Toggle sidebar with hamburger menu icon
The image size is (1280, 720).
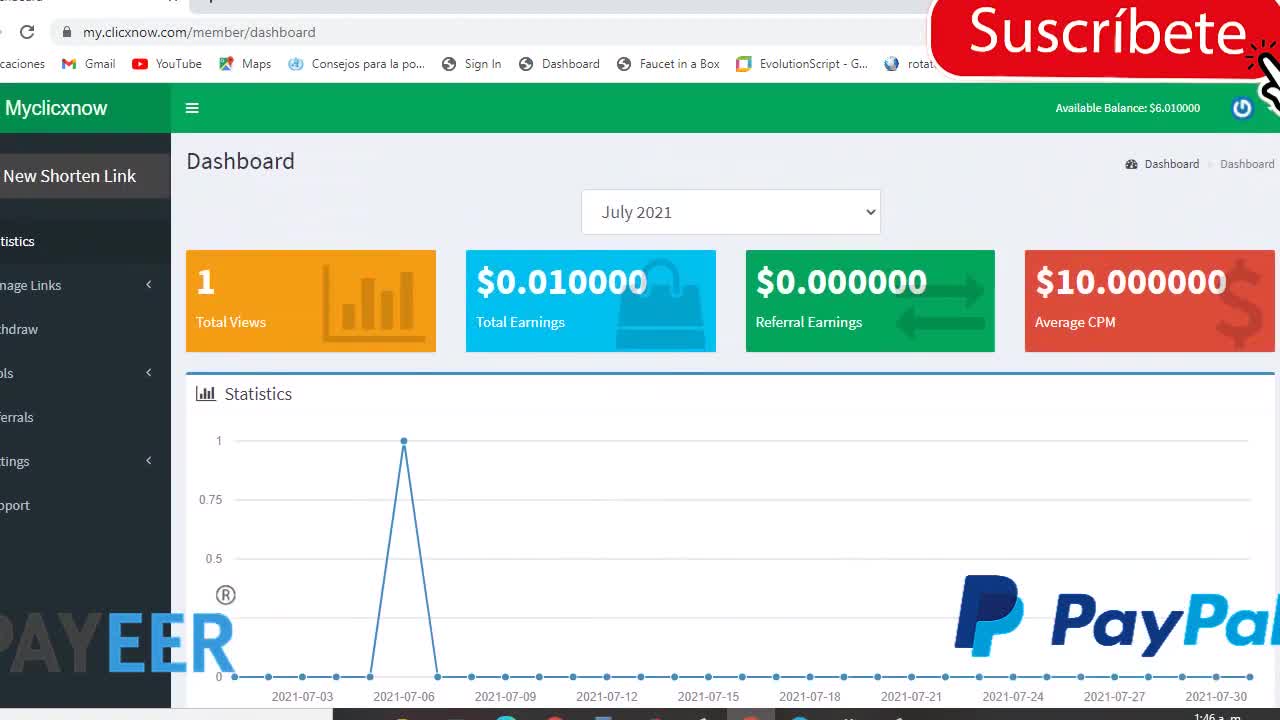click(192, 108)
